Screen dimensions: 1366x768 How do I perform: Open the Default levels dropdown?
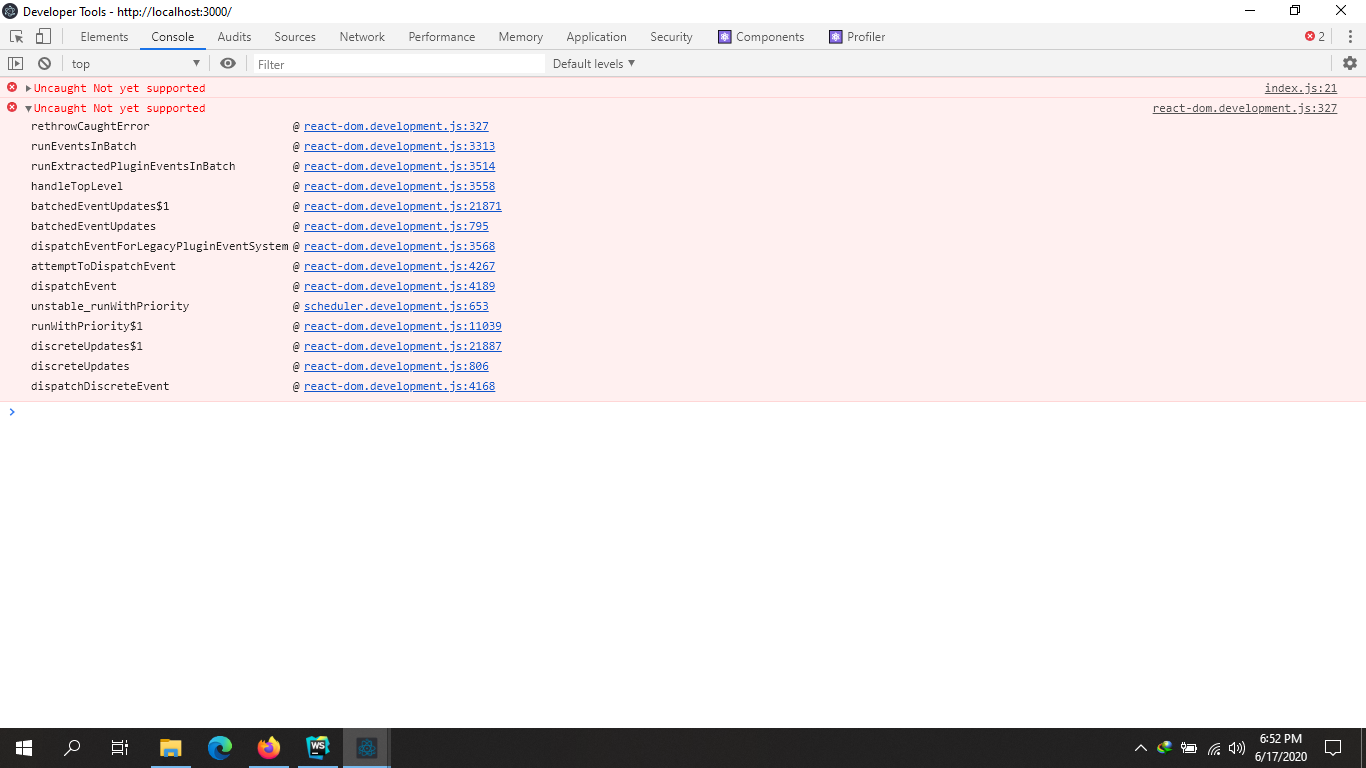click(594, 63)
